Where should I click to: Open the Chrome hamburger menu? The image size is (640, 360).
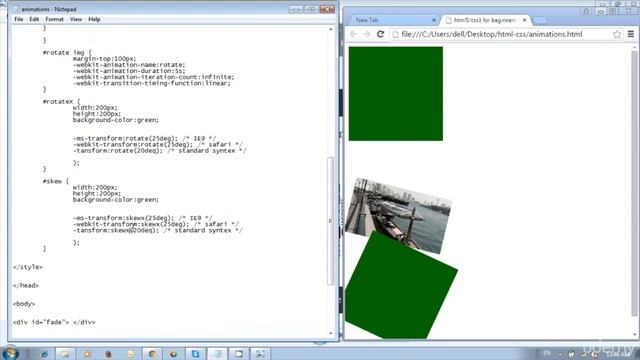pos(631,34)
